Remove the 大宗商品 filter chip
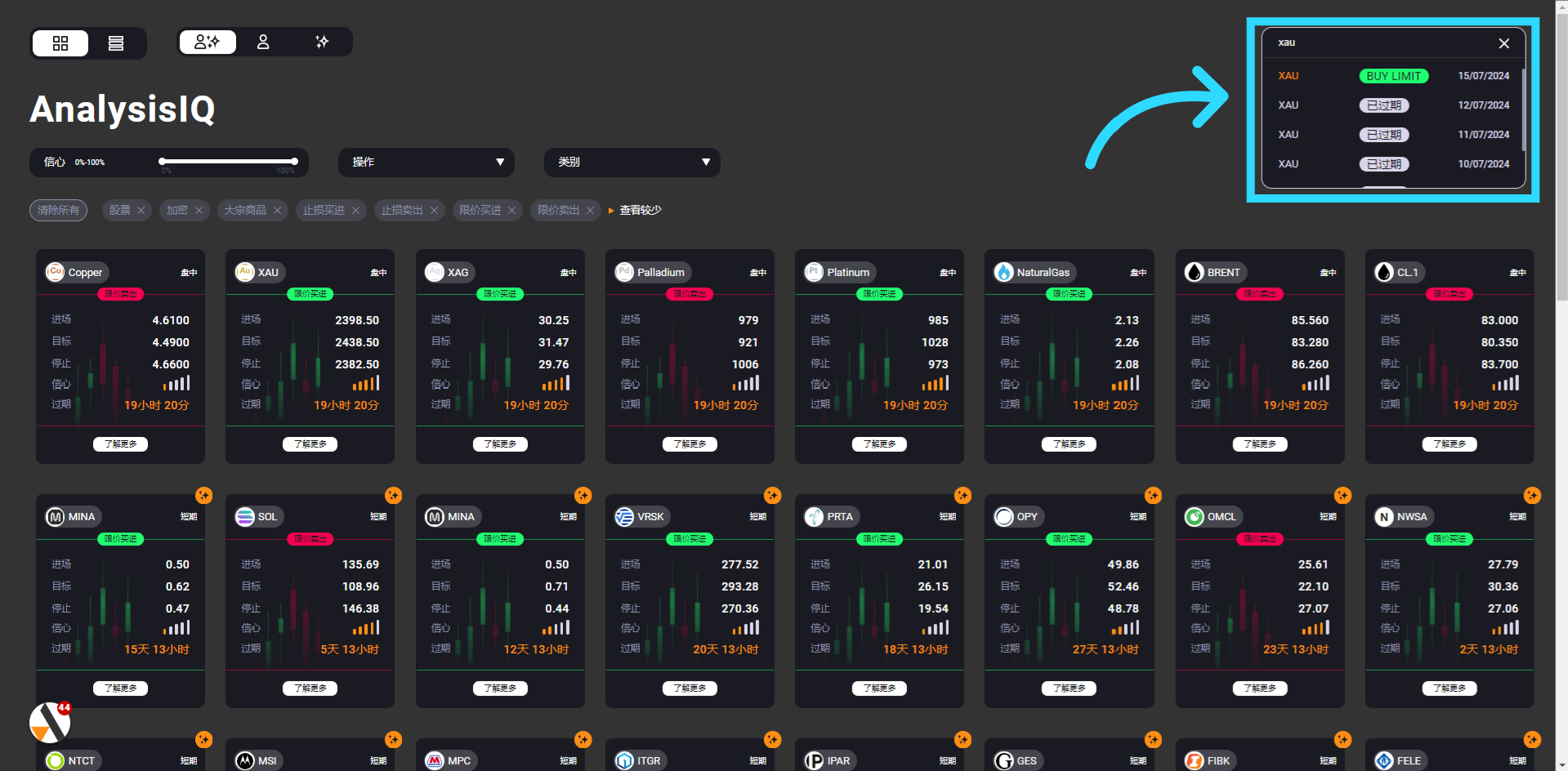Screen dimensions: 1568x771 click(x=277, y=211)
